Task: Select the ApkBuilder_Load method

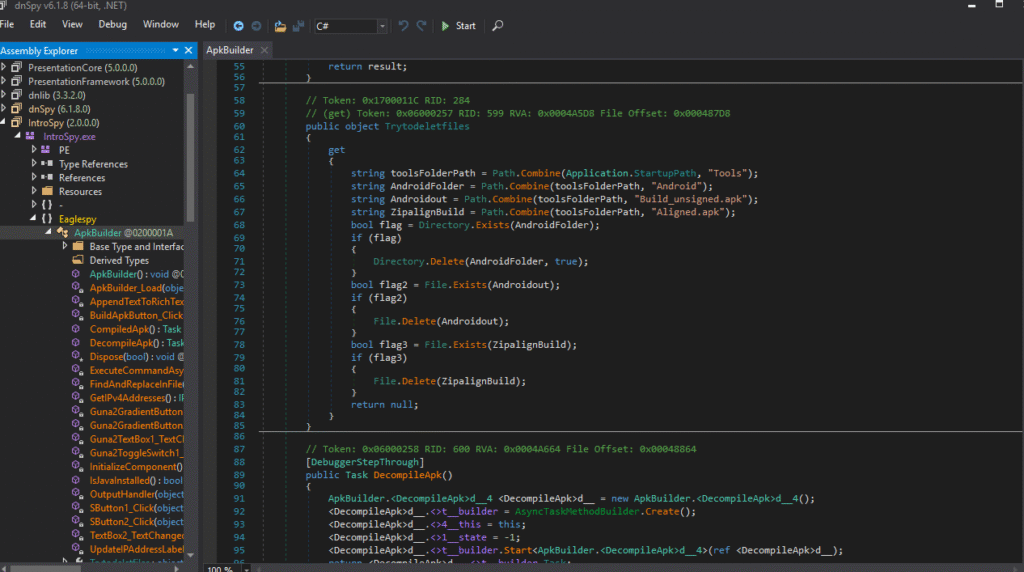Action: 136,288
